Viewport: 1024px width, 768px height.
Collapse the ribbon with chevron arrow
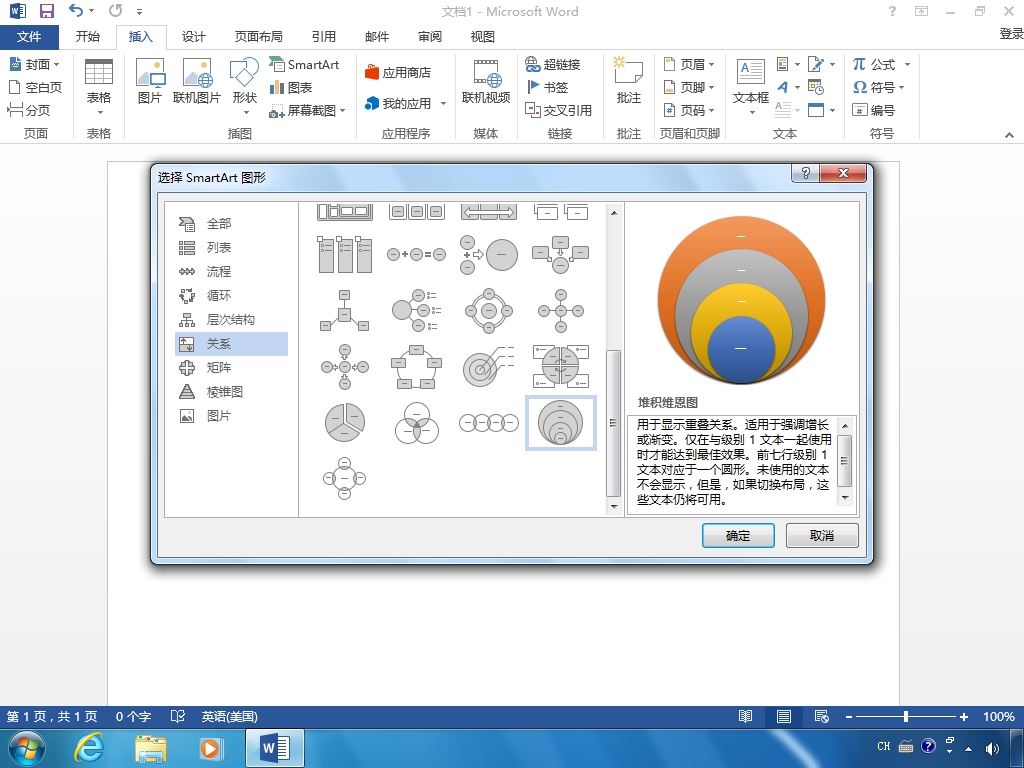[1009, 135]
